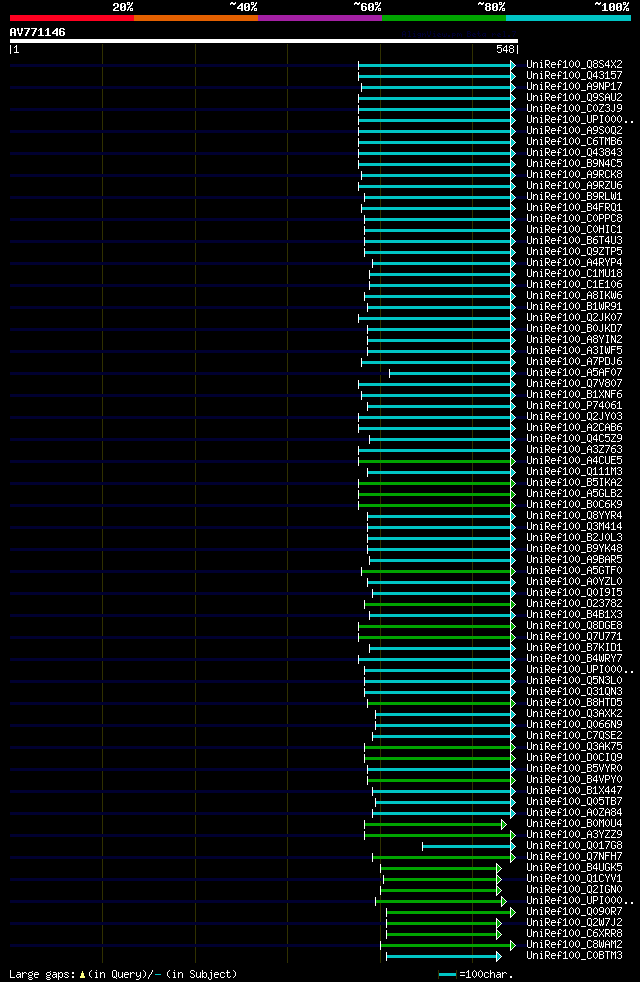This screenshot has width=640, height=982.
Task: Open hit UniRef100_Q8DGE8
Action: pos(574,626)
